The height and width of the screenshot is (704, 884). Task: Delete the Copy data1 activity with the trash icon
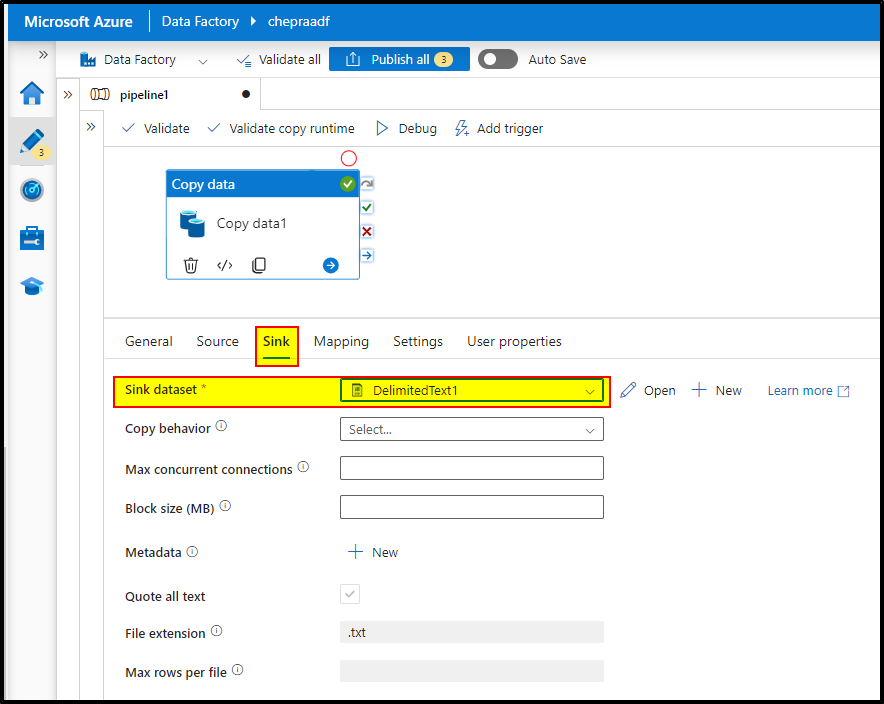click(x=191, y=265)
